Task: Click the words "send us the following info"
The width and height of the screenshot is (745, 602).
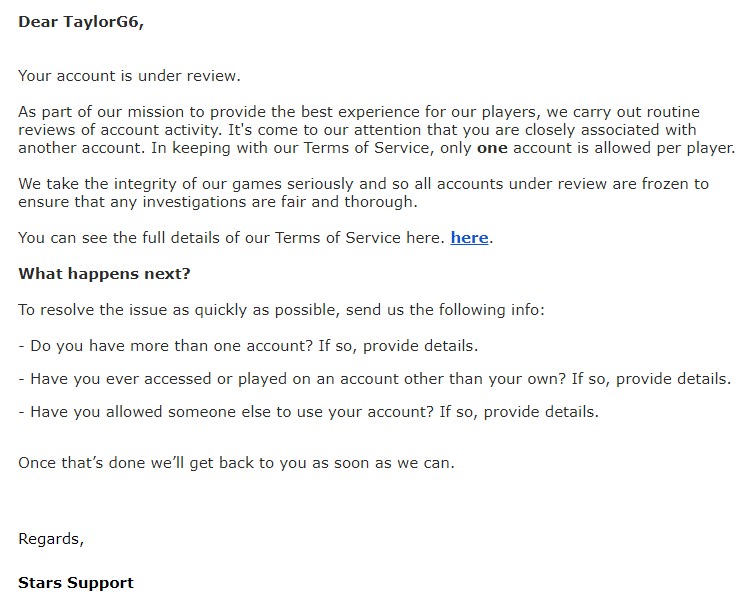Action: point(445,310)
